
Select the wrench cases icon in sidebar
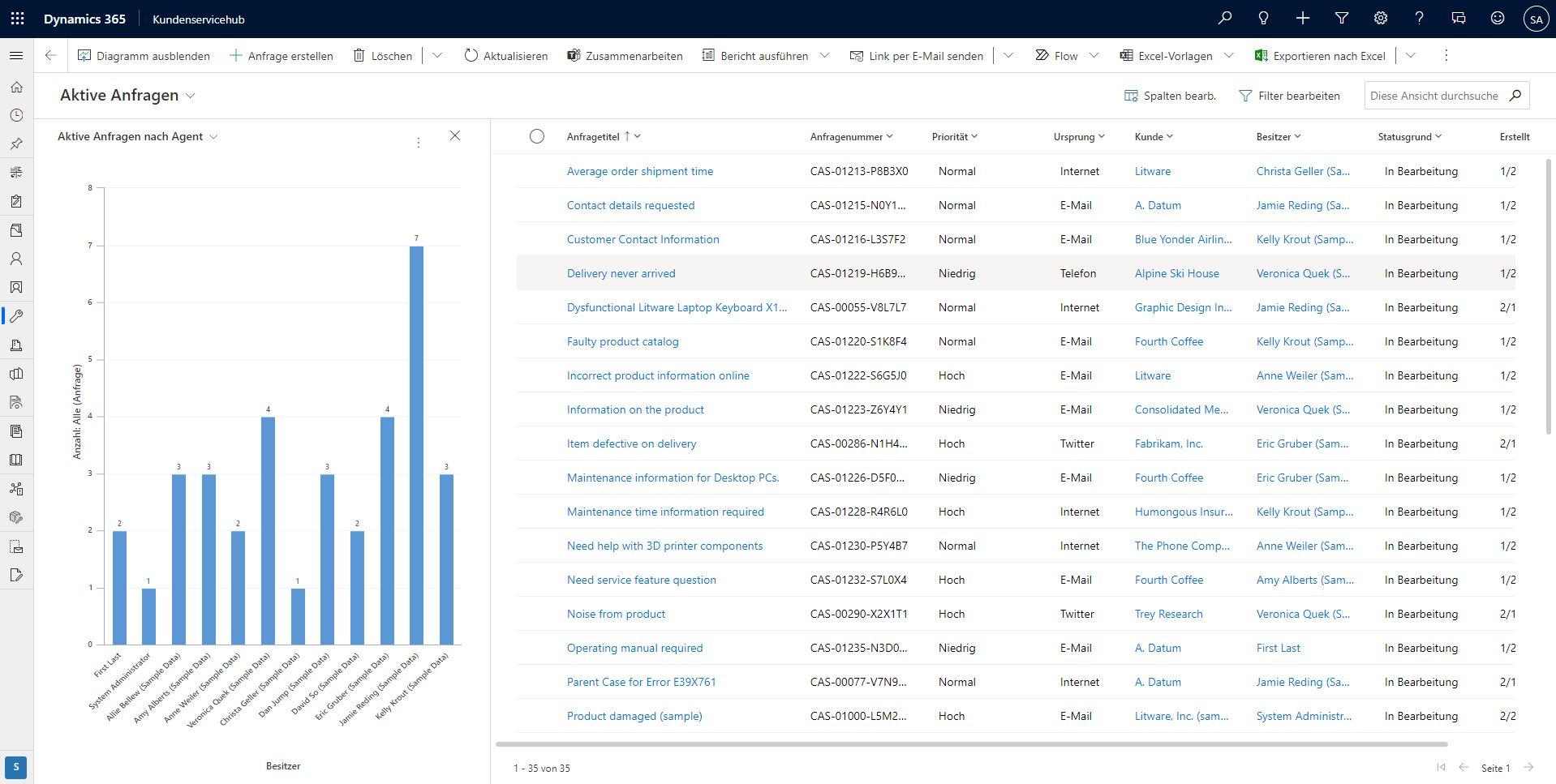(16, 316)
